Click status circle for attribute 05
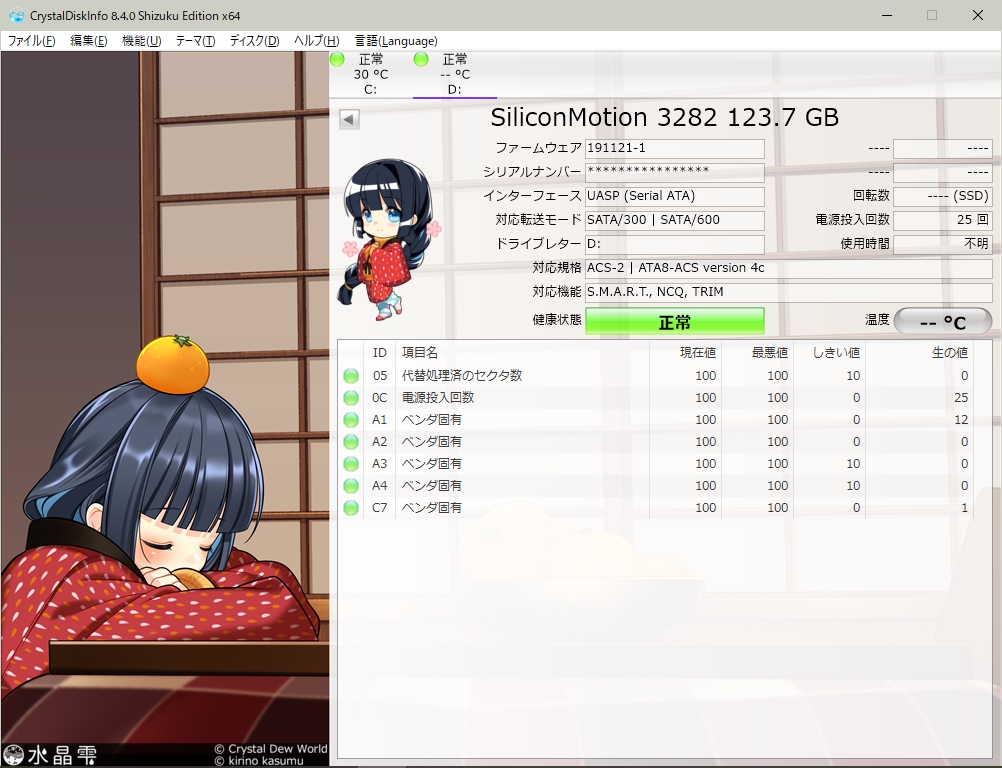 point(351,376)
